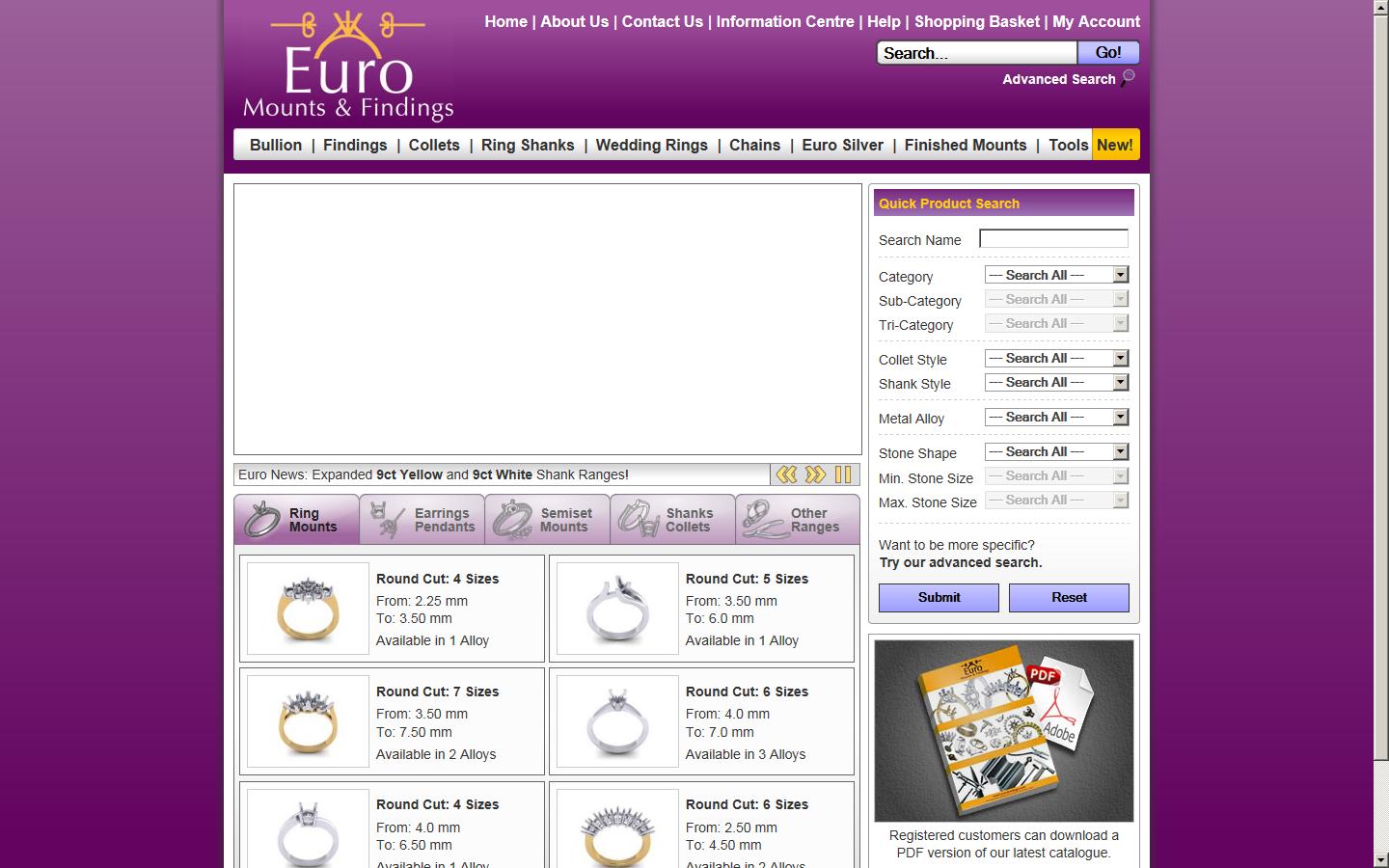The width and height of the screenshot is (1389, 868).
Task: Click the Search Name input field
Action: (x=1053, y=238)
